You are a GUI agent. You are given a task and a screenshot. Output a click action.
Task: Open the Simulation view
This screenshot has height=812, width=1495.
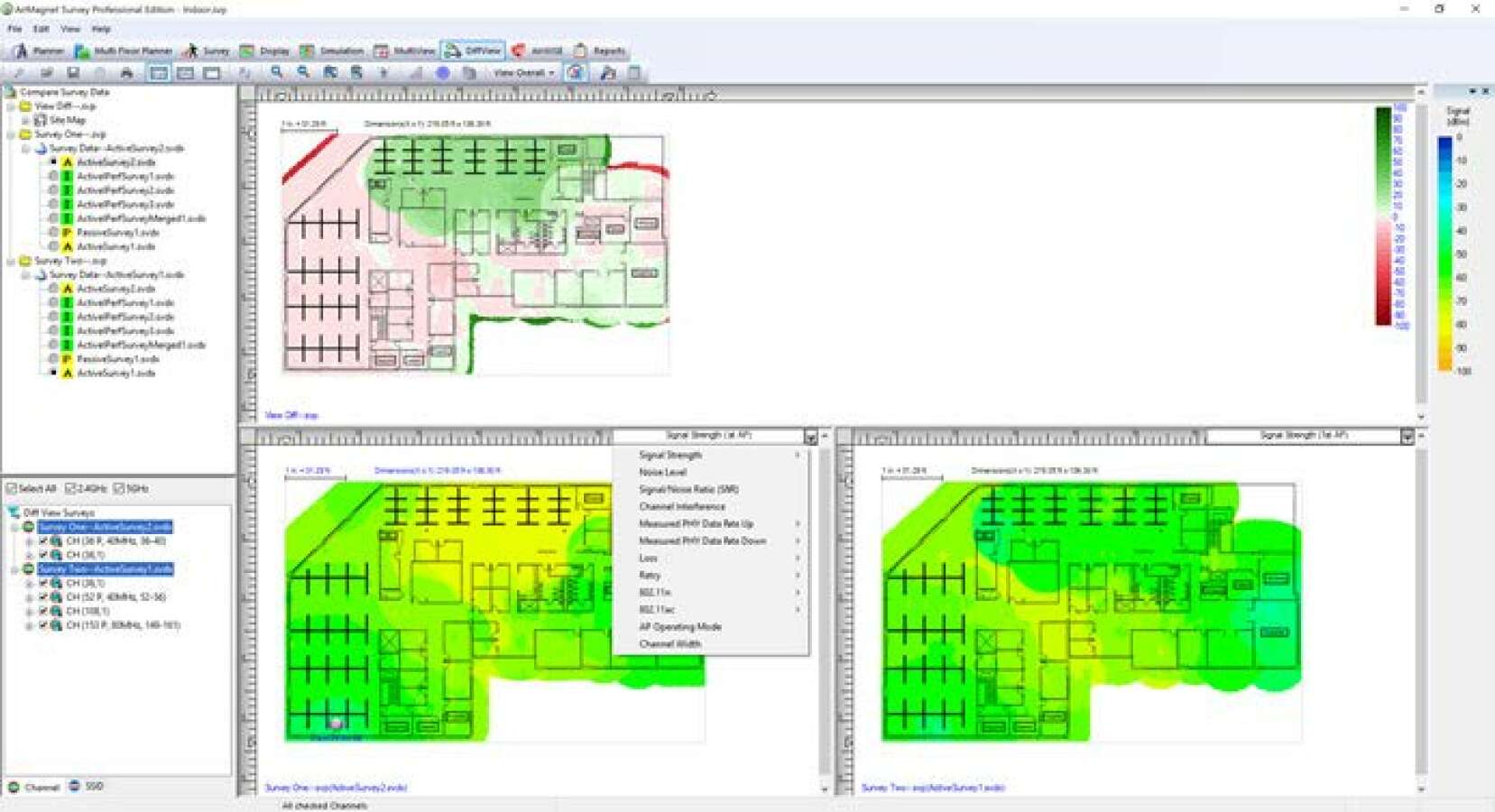[332, 51]
